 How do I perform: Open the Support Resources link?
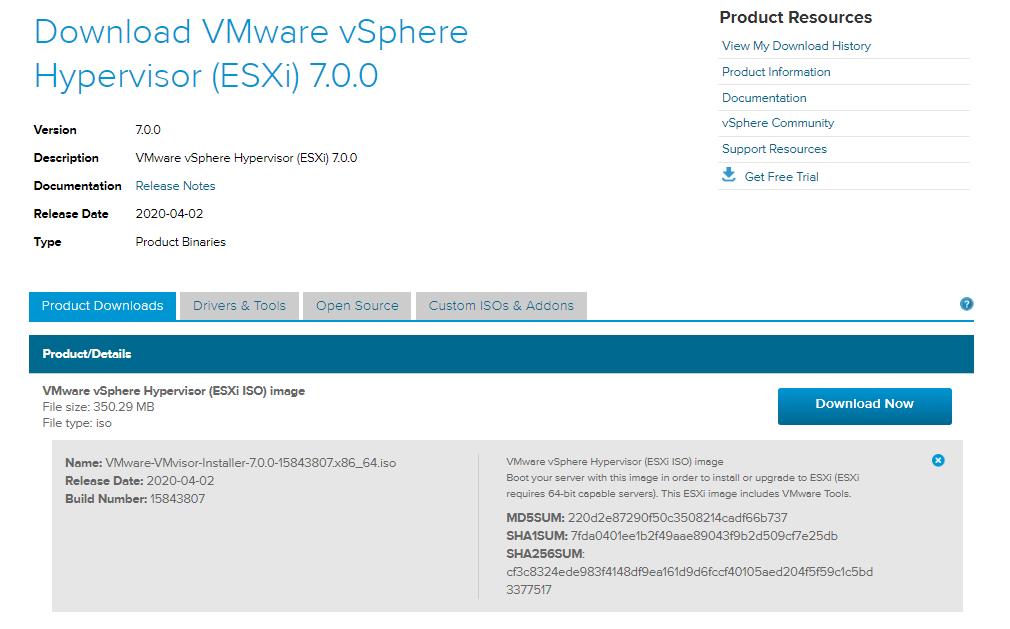tap(774, 149)
